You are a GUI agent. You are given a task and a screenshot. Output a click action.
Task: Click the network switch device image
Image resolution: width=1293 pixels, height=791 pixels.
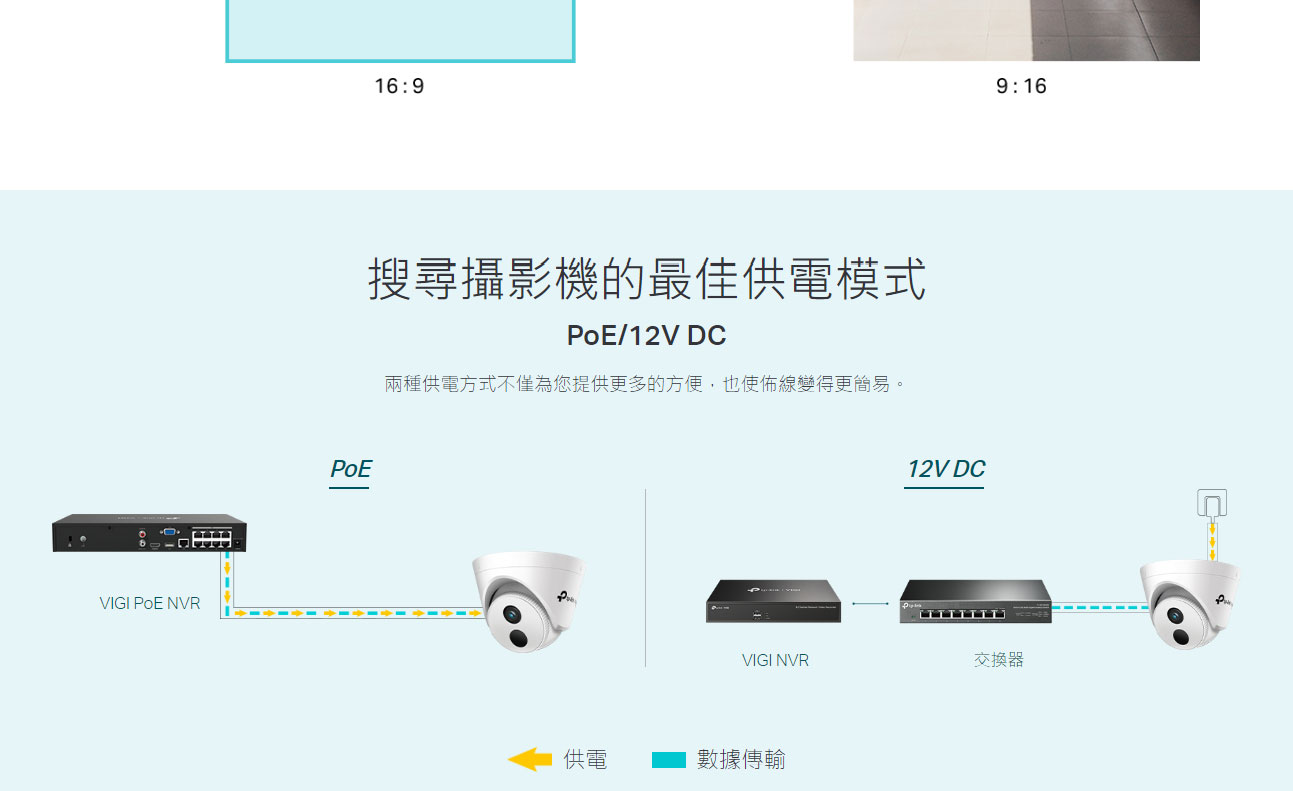coord(975,601)
